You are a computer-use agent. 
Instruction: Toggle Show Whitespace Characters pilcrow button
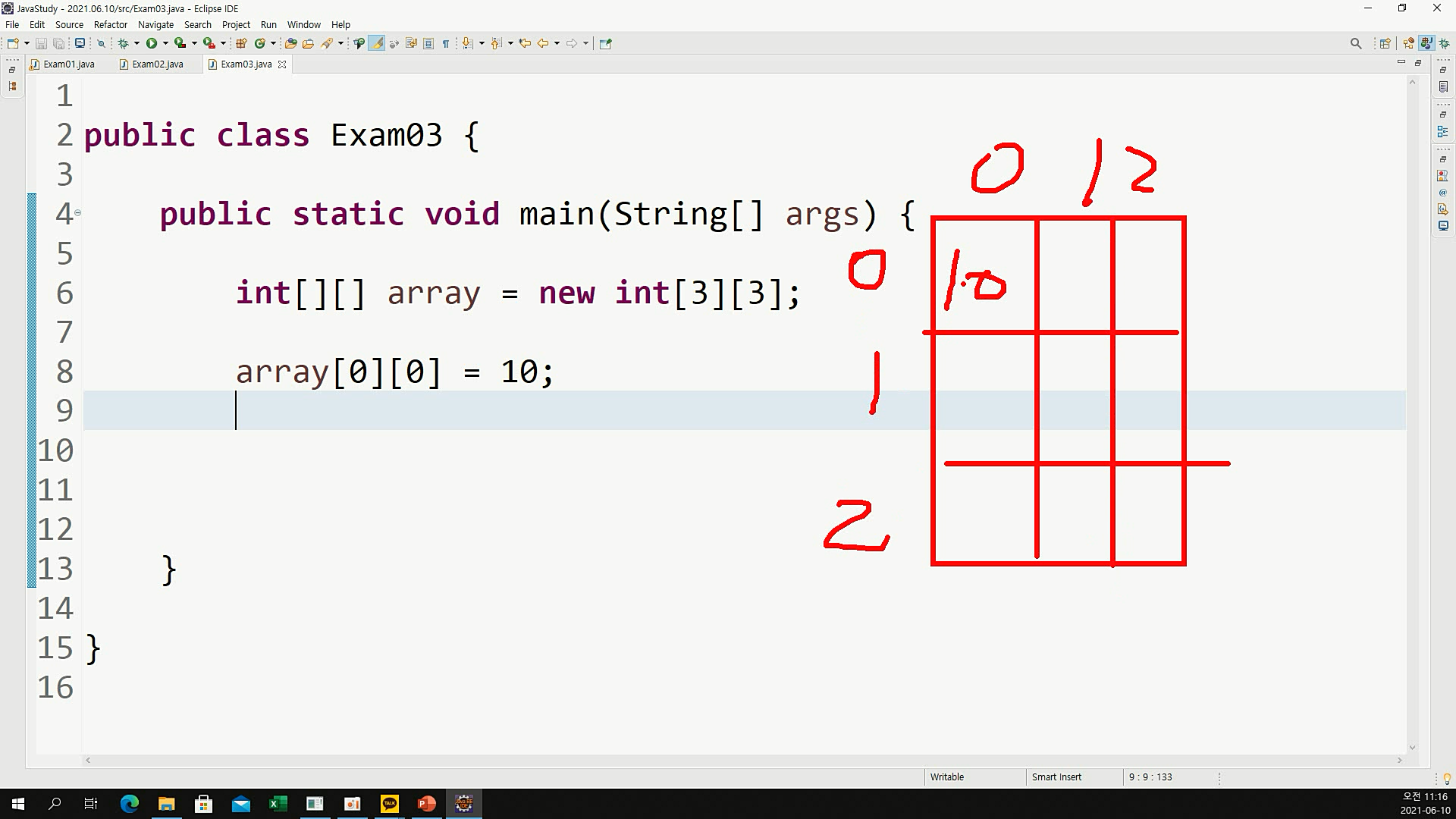coord(446,43)
